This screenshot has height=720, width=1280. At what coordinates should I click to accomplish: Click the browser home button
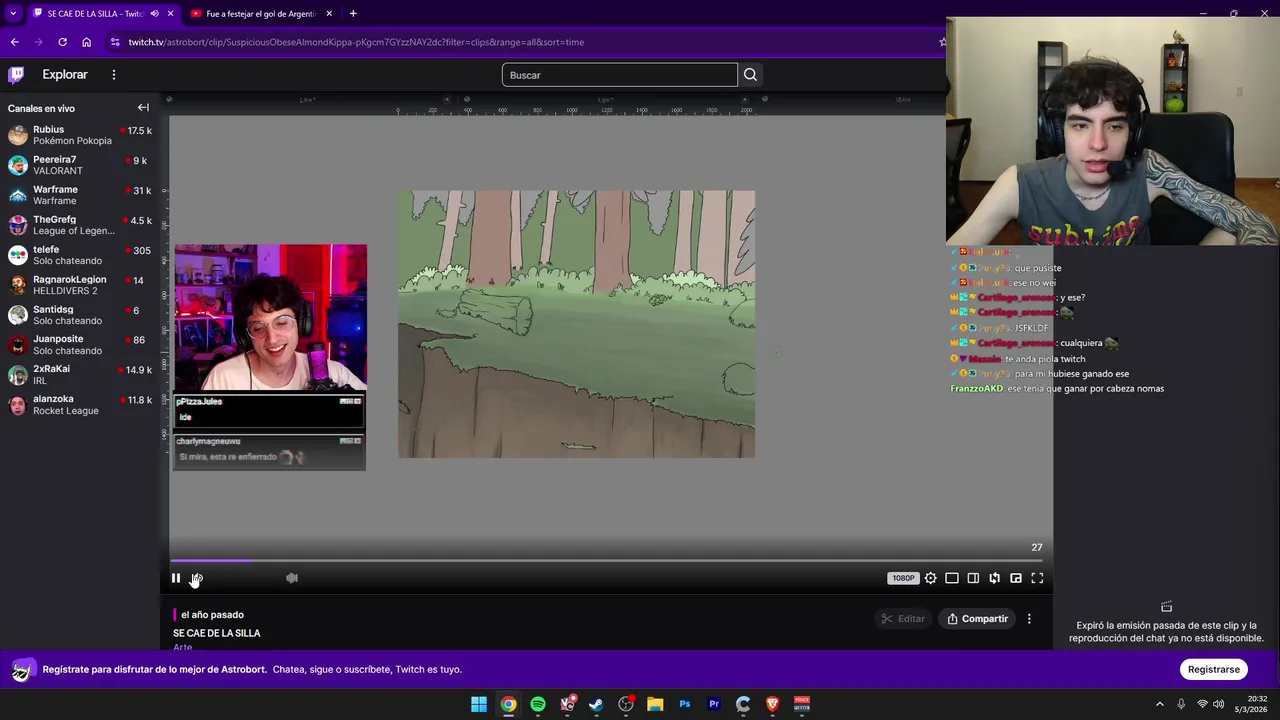tap(86, 42)
